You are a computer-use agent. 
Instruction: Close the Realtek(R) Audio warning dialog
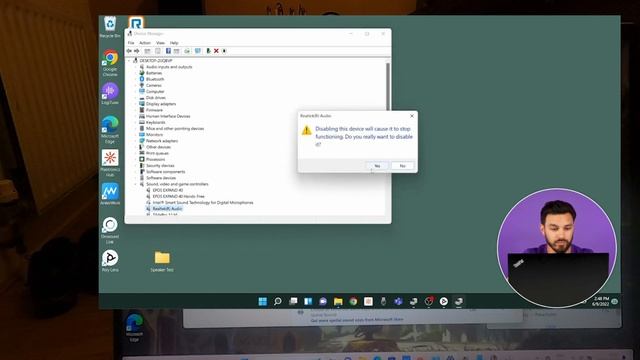411,116
